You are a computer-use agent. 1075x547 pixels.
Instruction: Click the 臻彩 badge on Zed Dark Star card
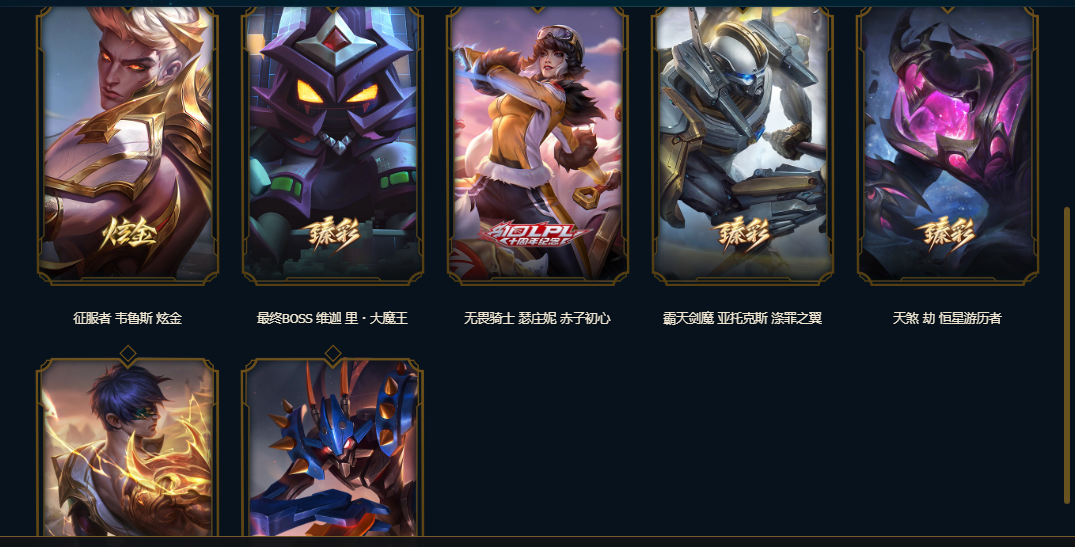click(x=948, y=234)
